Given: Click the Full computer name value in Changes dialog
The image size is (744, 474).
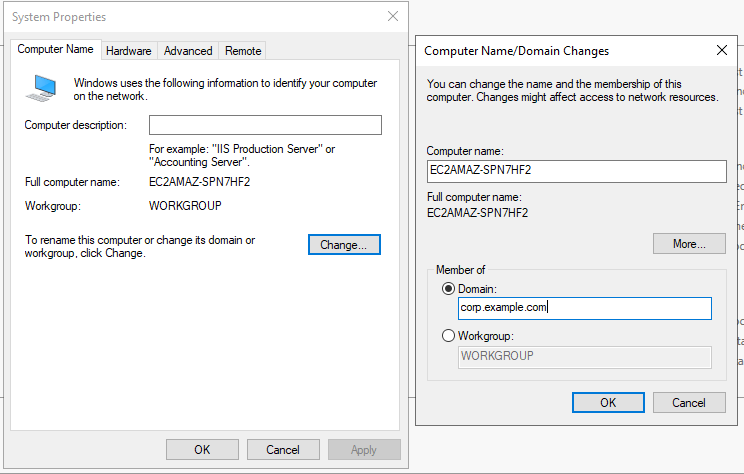Looking at the screenshot, I should click(477, 213).
